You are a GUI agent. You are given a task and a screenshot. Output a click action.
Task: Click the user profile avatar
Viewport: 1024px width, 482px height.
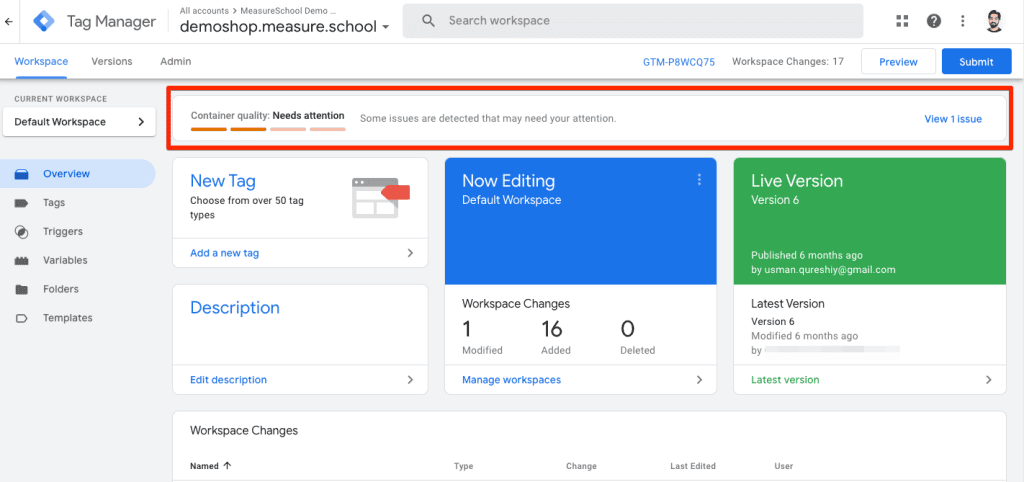click(995, 21)
